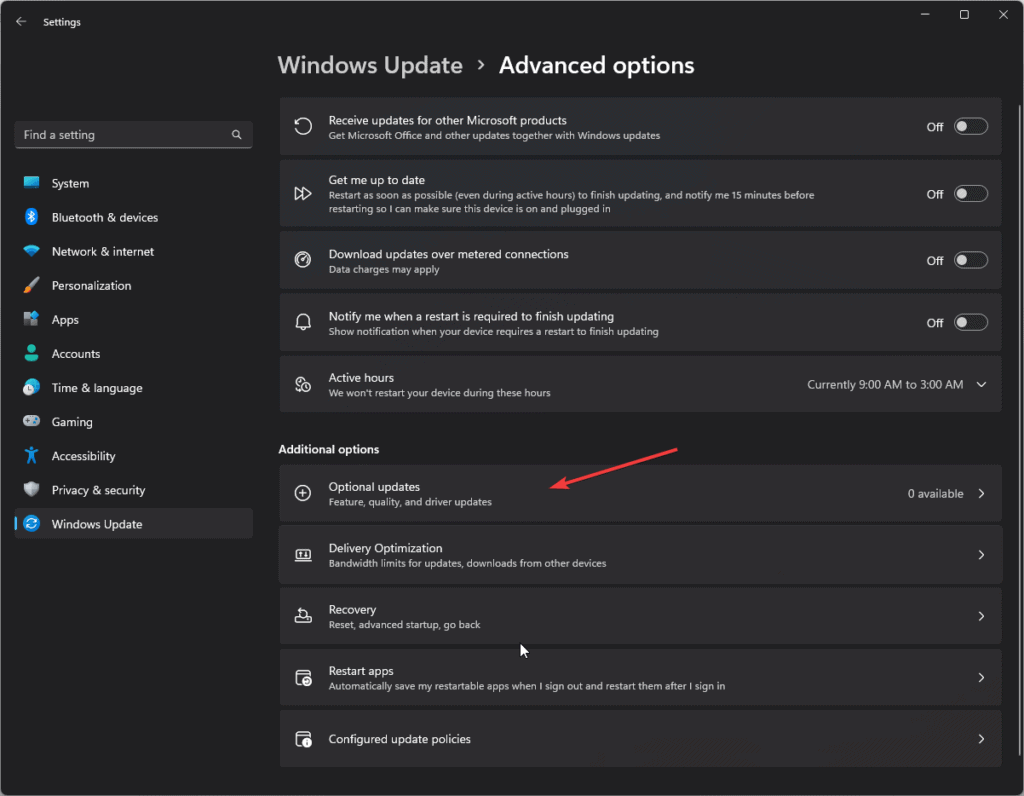1024x796 pixels.
Task: Click the plus-circle icon for Optional updates
Action: pos(303,493)
